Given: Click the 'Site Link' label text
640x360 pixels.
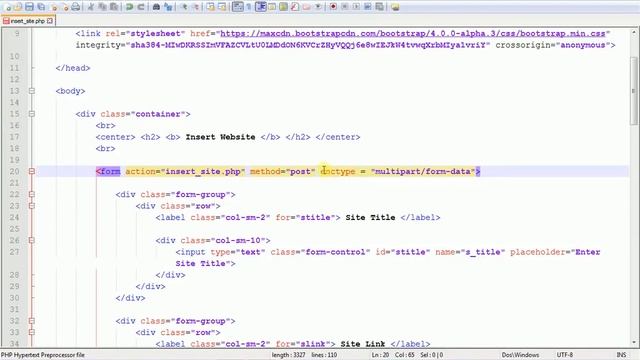Looking at the screenshot, I should [x=363, y=344].
